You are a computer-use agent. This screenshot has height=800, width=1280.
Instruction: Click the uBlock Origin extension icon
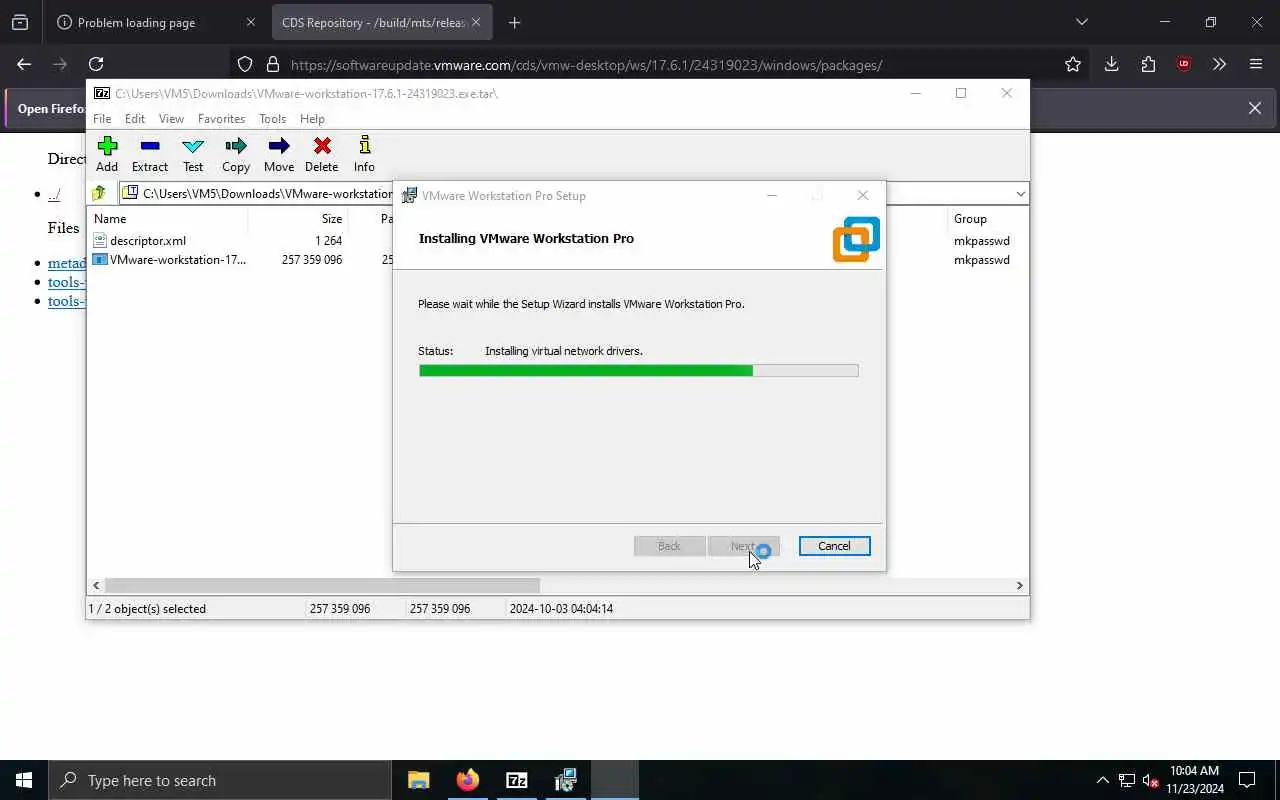pos(1184,64)
